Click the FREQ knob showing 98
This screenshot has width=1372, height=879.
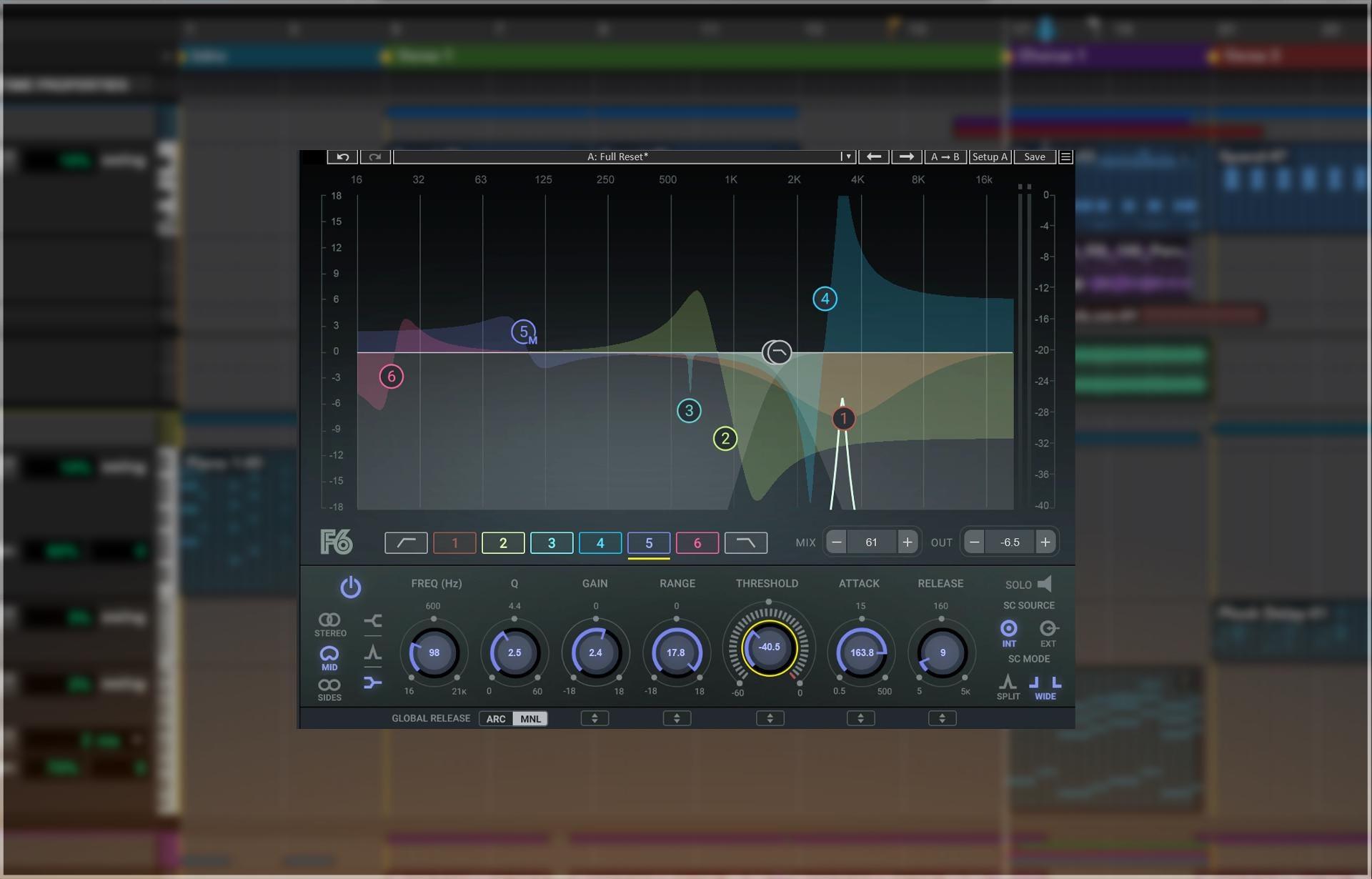point(434,652)
